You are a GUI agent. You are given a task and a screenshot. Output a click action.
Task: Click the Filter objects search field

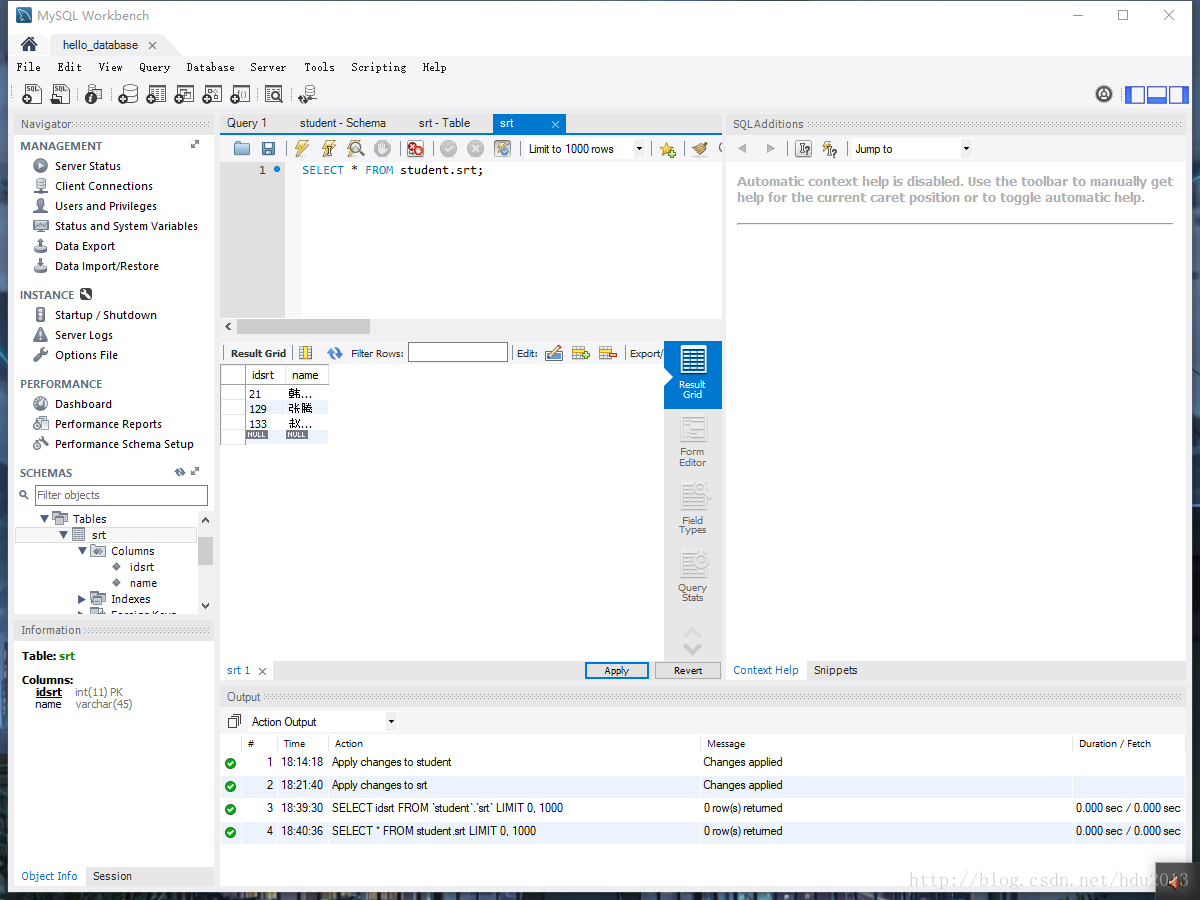tap(121, 495)
